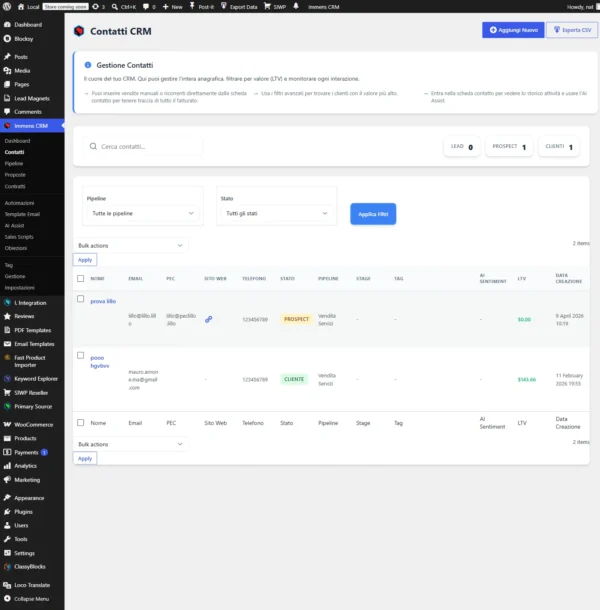Click the top Apply bulk button

(85, 260)
